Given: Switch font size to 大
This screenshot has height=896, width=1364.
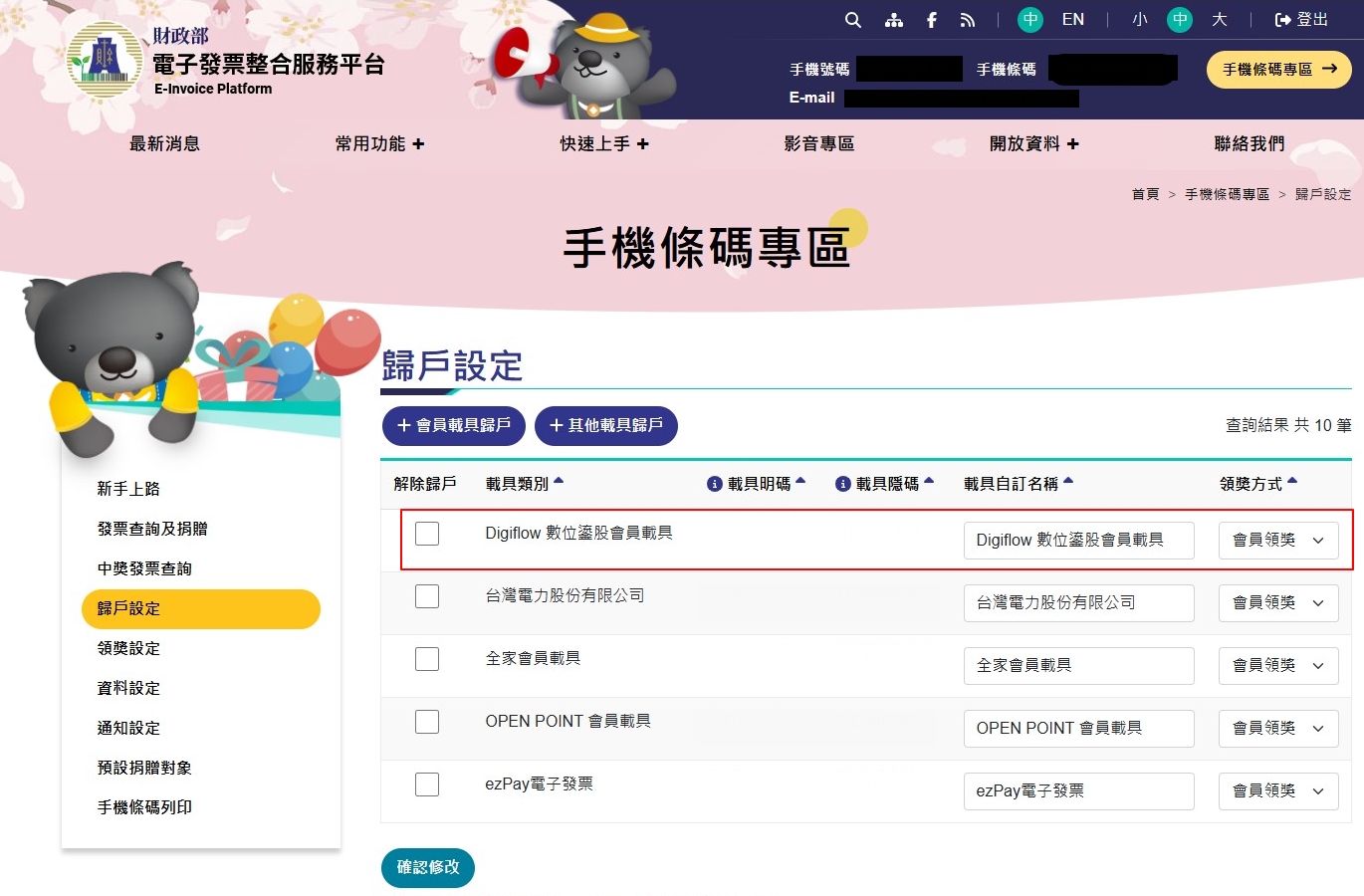Looking at the screenshot, I should [x=1219, y=20].
